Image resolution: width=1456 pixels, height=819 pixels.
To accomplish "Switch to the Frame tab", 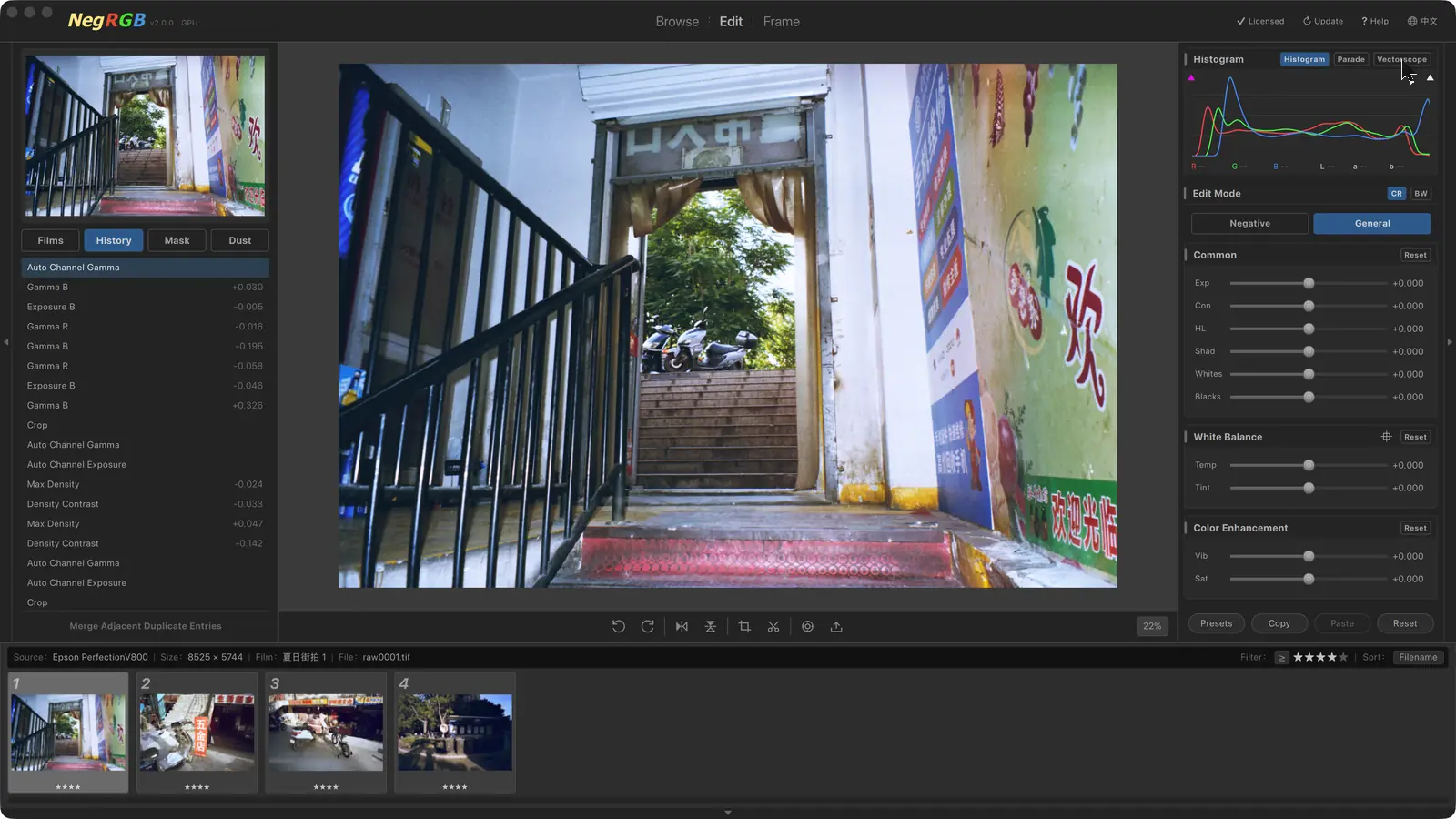I will tap(781, 22).
